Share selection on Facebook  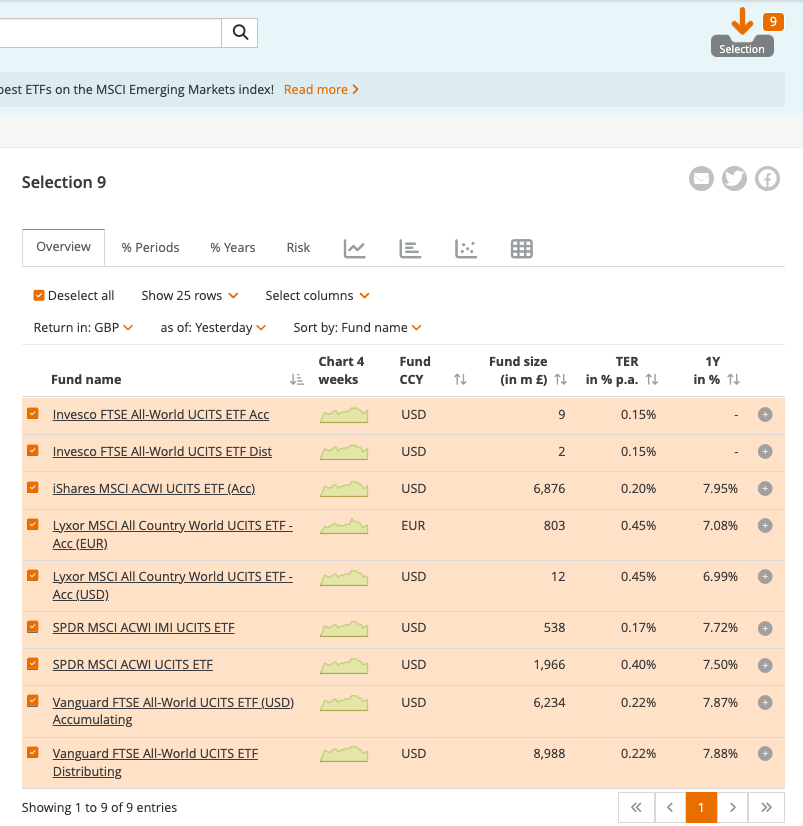point(767,179)
